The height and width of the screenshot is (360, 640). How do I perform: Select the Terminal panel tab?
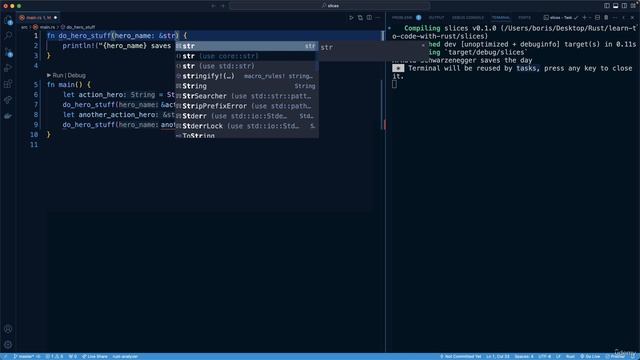(x=501, y=18)
